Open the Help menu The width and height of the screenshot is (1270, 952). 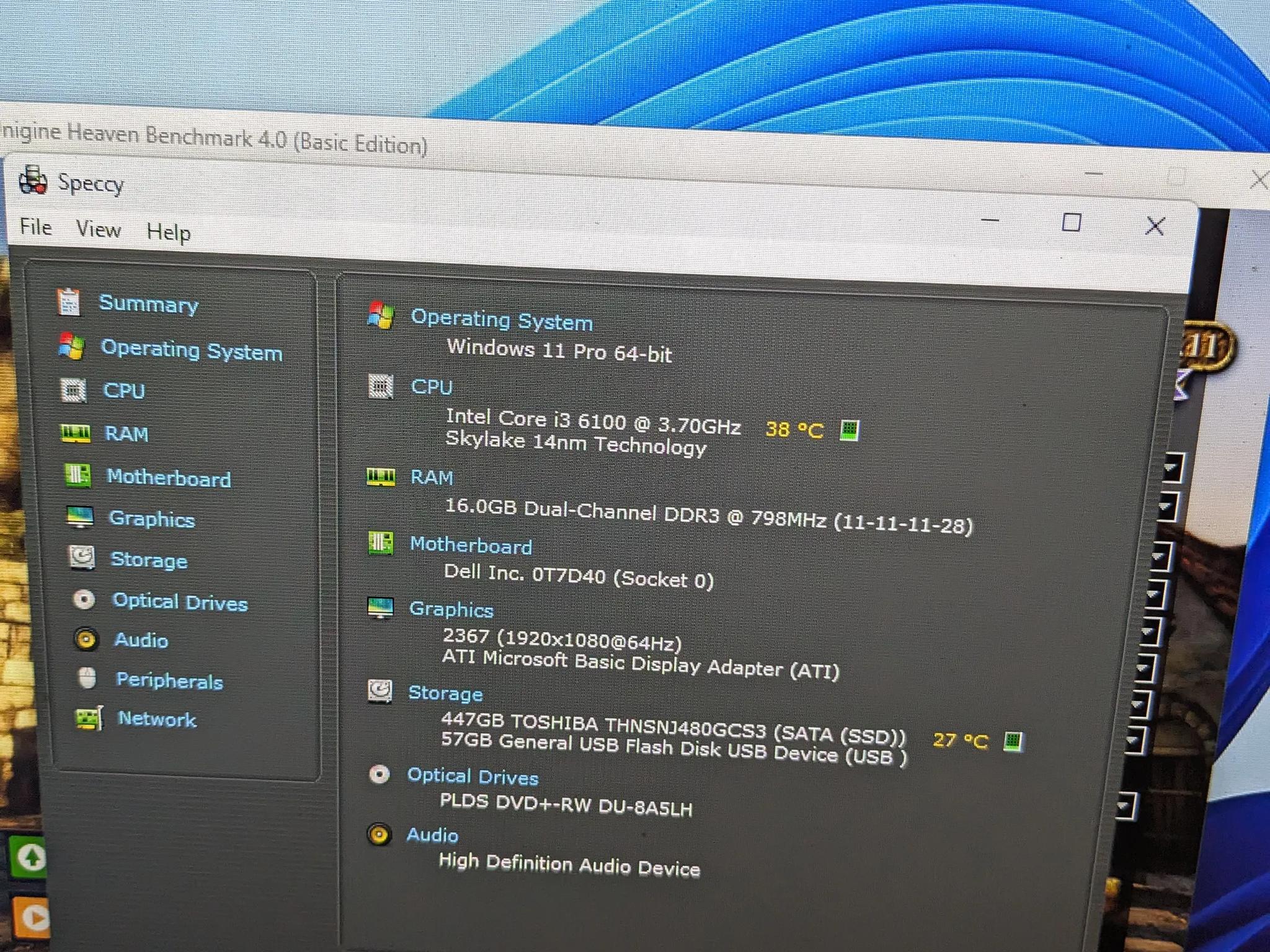tap(168, 232)
